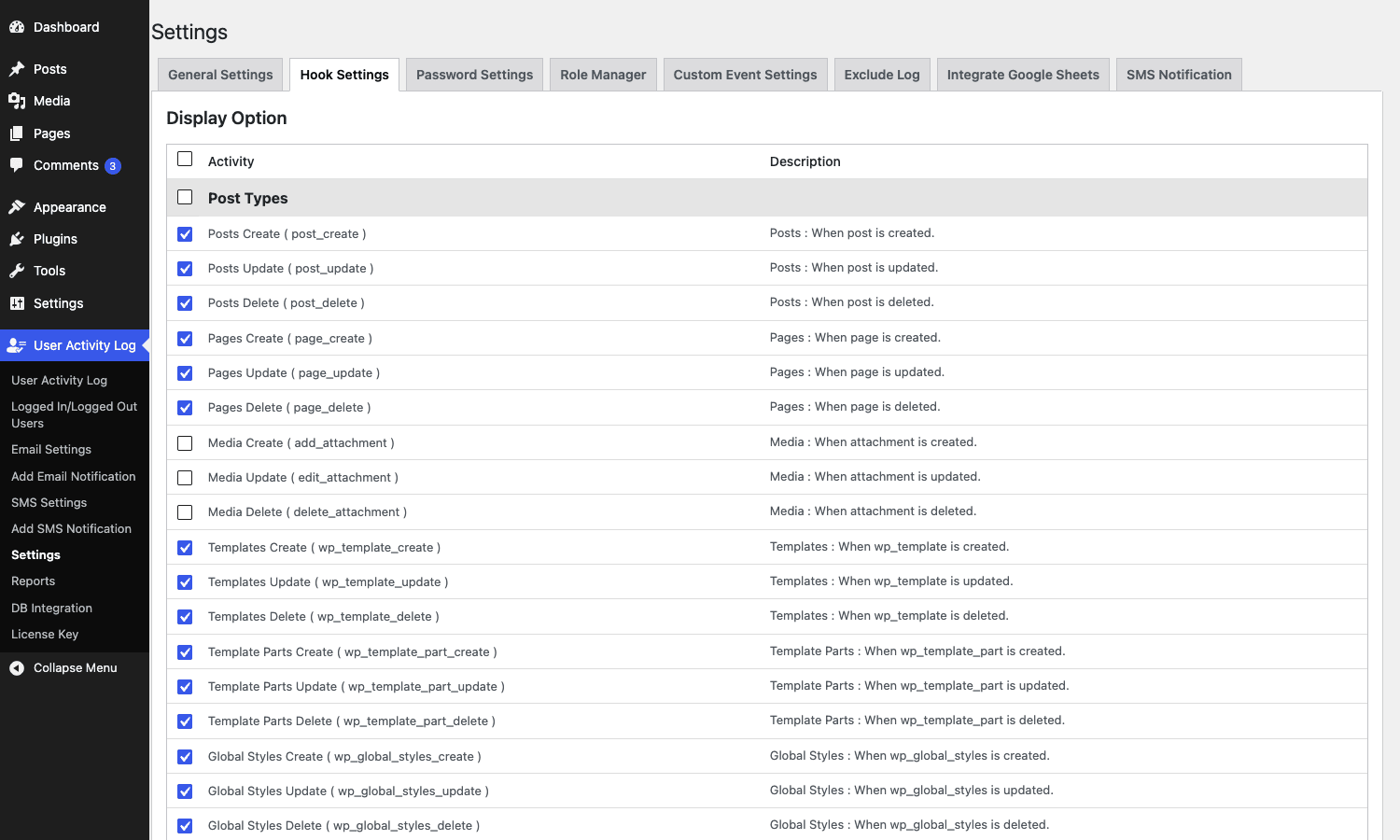Go to Add SMS Notification
Screen dimensions: 1400x840
71,528
